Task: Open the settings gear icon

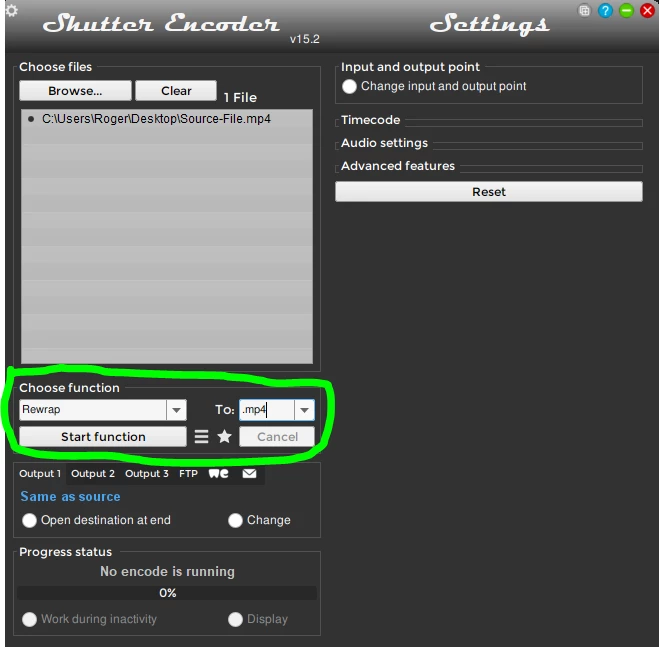Action: pos(11,11)
